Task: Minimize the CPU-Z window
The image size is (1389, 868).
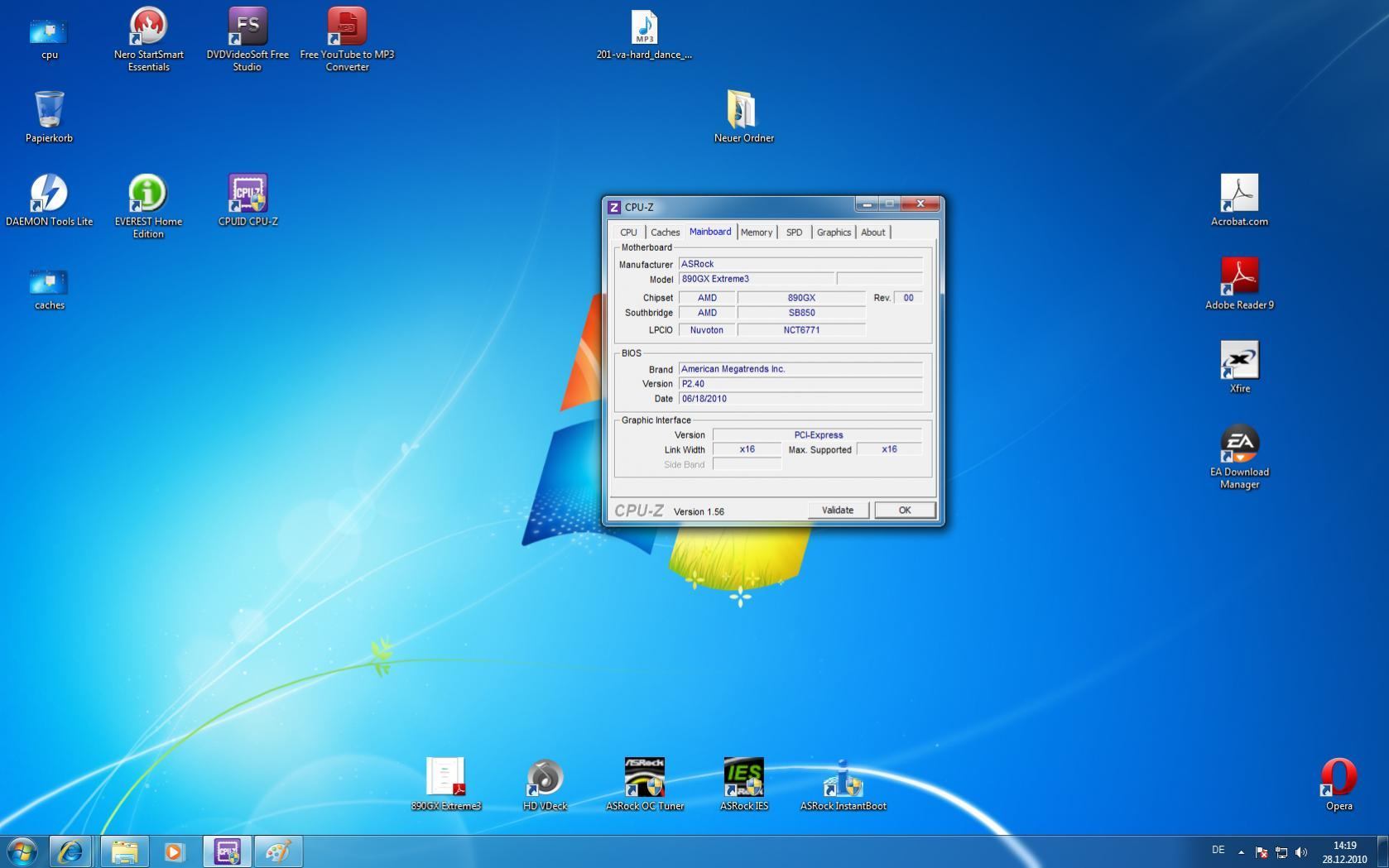Action: [x=867, y=204]
